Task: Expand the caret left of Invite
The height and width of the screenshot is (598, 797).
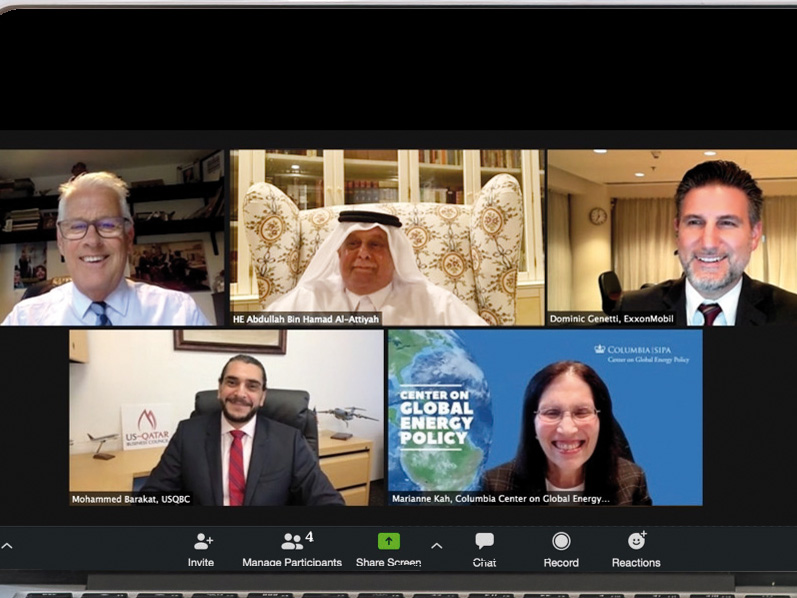Action: point(7,546)
